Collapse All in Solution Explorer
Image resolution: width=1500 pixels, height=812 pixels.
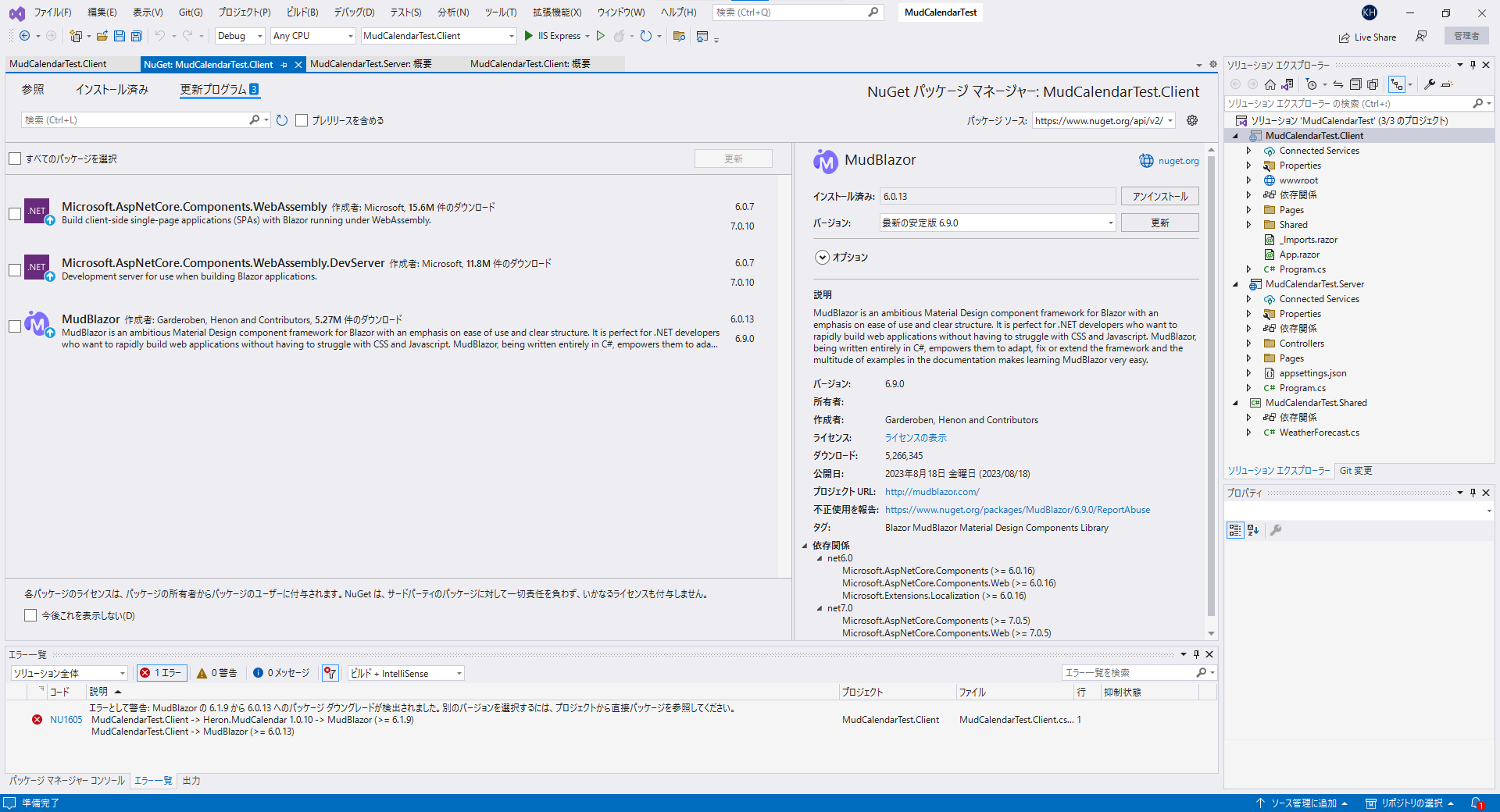click(x=1355, y=84)
